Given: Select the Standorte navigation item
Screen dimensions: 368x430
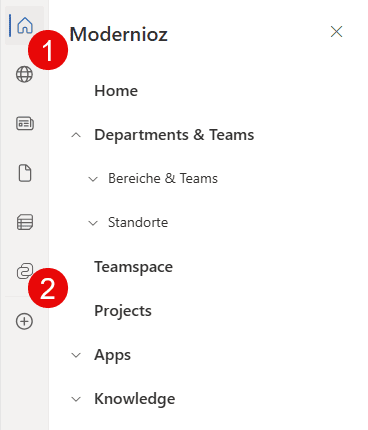Looking at the screenshot, I should click(138, 222).
